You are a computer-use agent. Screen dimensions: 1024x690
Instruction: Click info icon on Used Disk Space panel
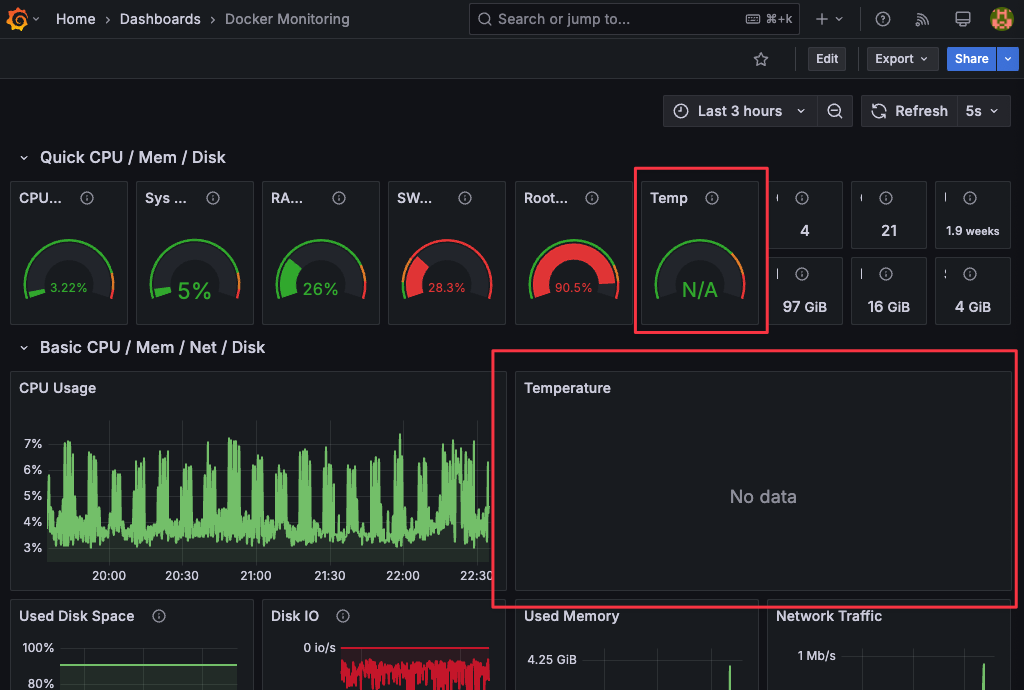coord(159,616)
